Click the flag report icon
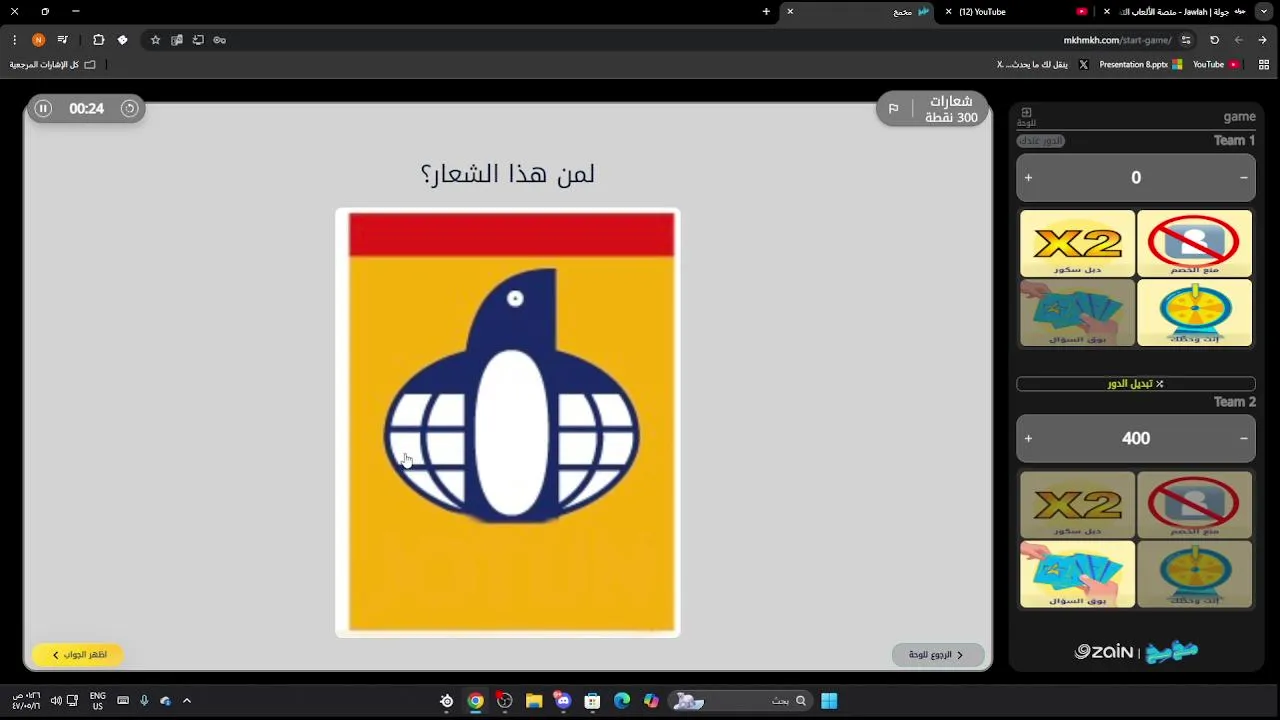 [893, 108]
